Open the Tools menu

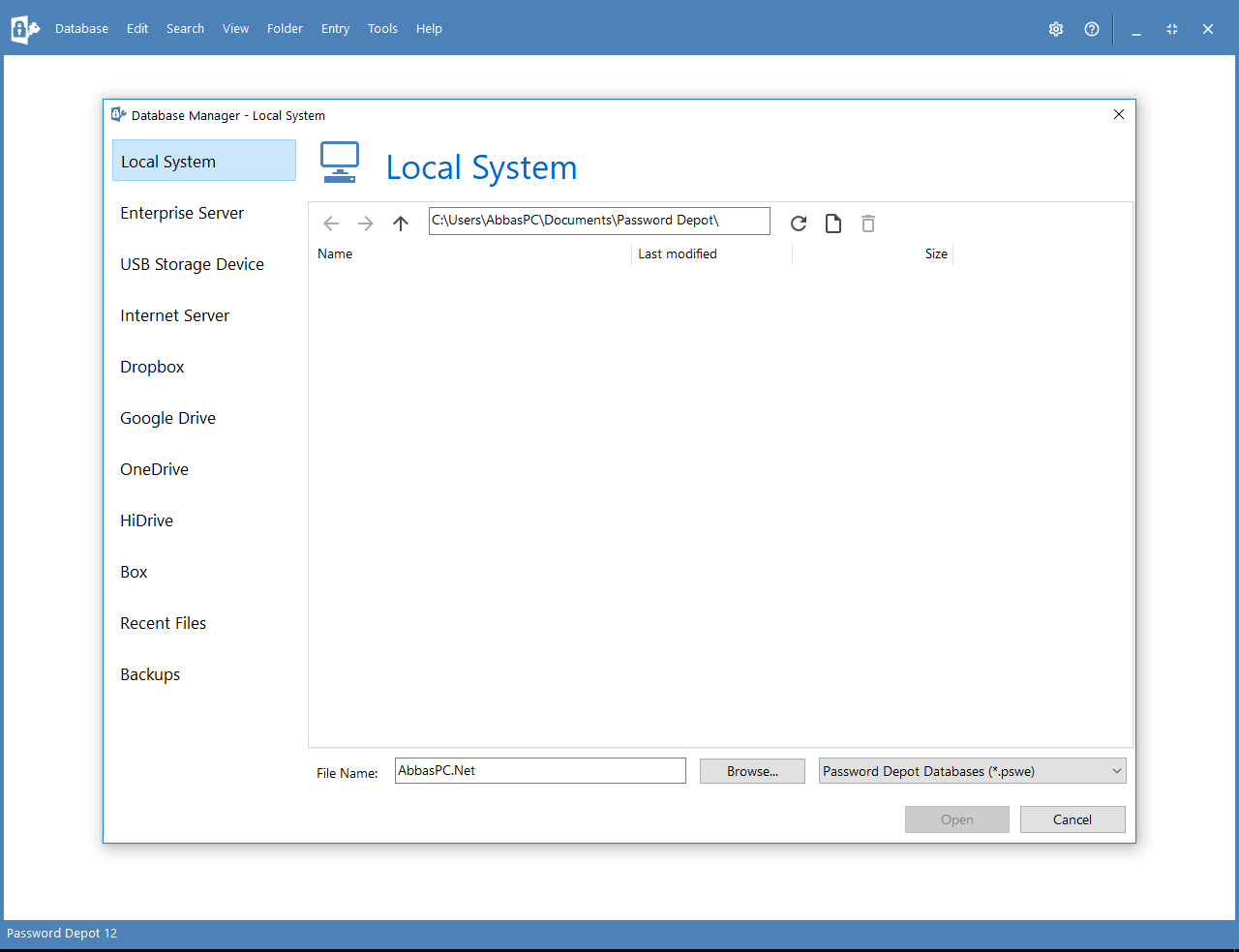pyautogui.click(x=382, y=29)
